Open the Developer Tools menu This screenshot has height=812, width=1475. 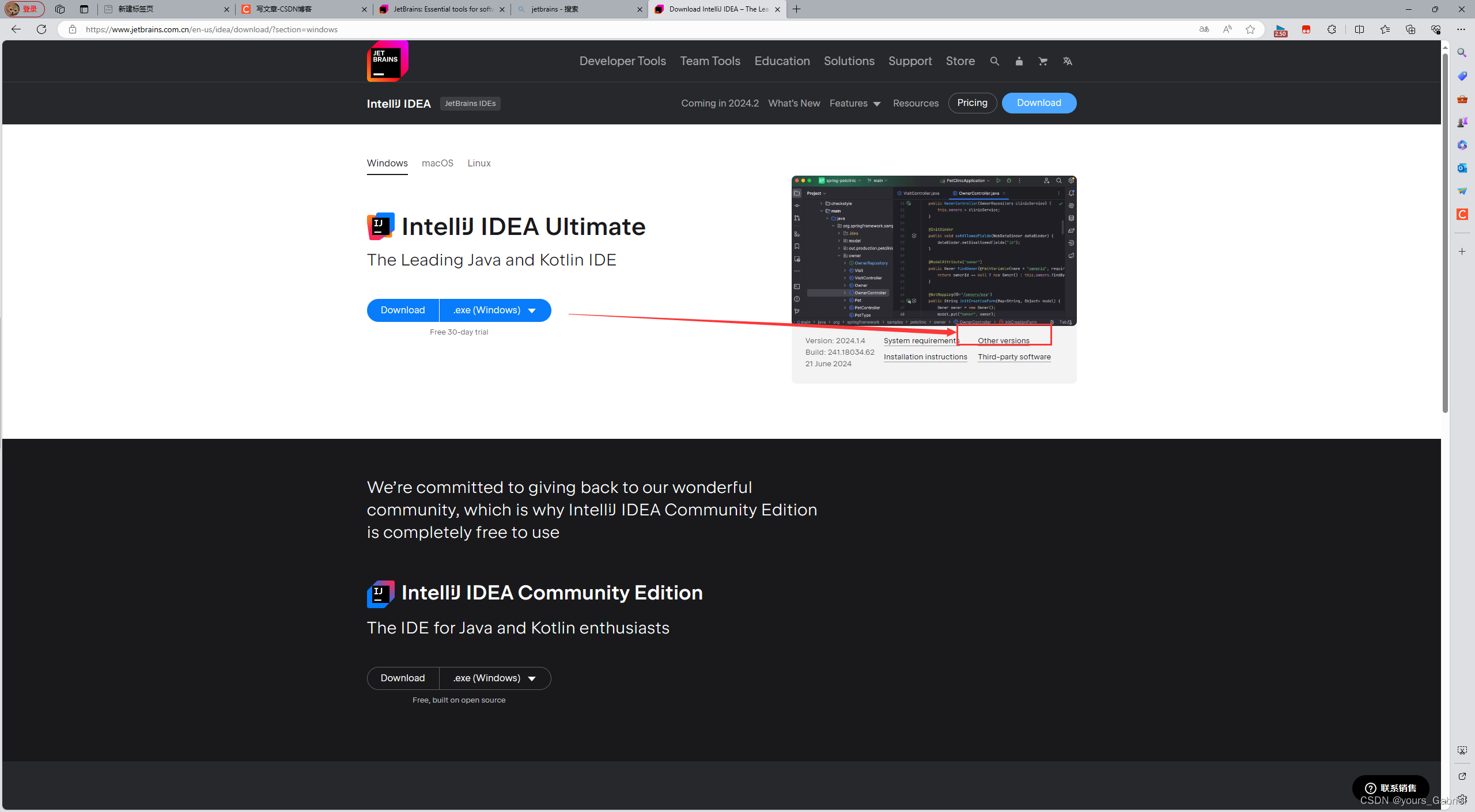click(622, 61)
